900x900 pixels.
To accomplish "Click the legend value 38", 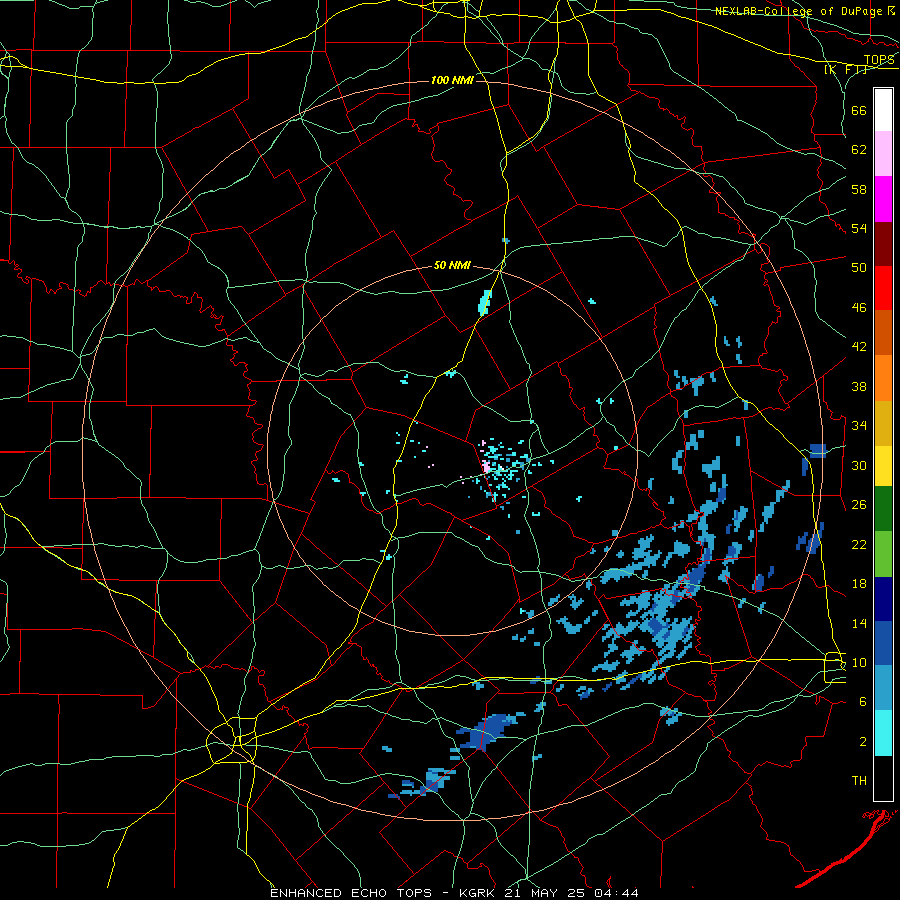I will (x=859, y=386).
